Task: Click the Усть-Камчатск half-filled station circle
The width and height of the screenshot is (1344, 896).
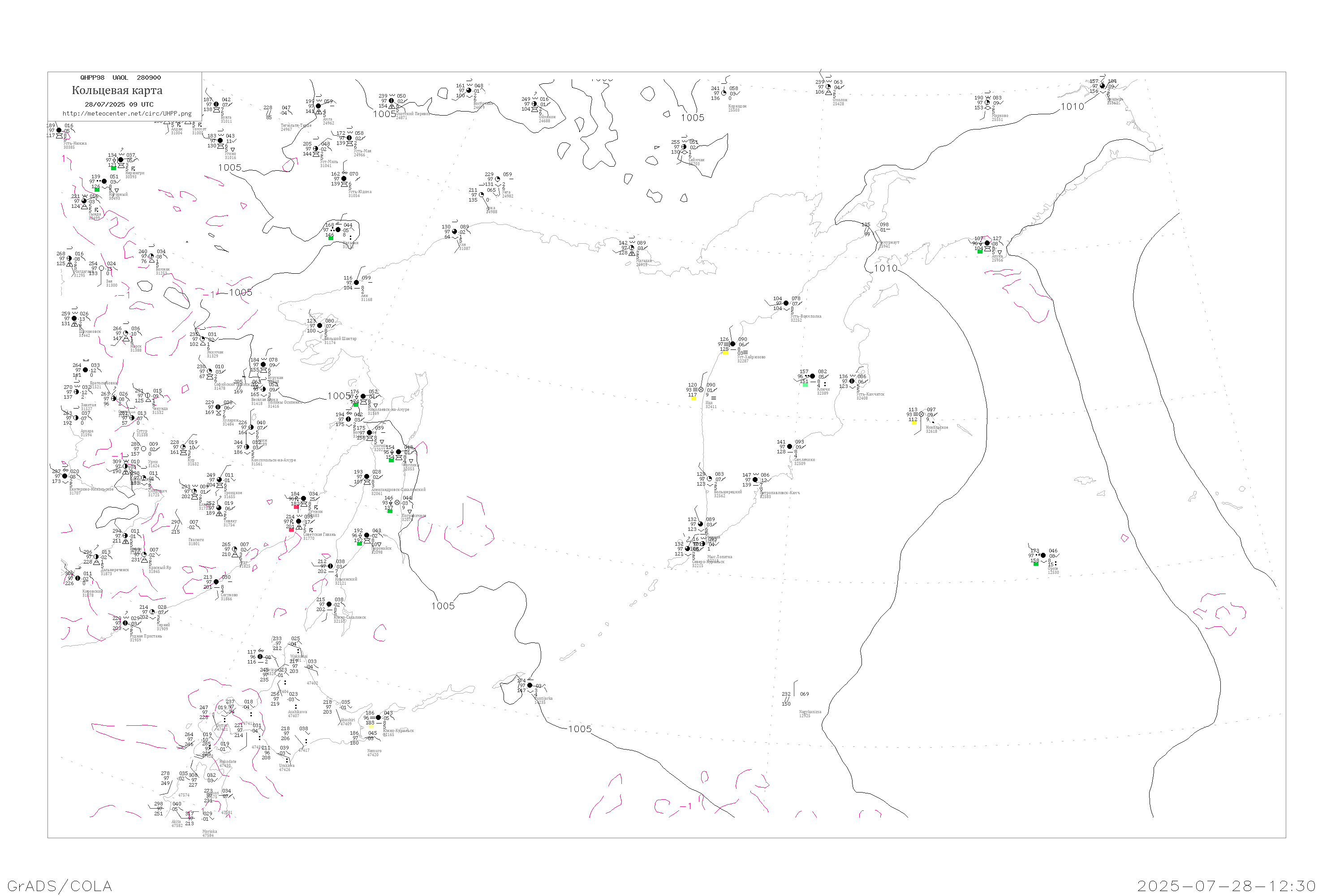Action: pos(852,381)
